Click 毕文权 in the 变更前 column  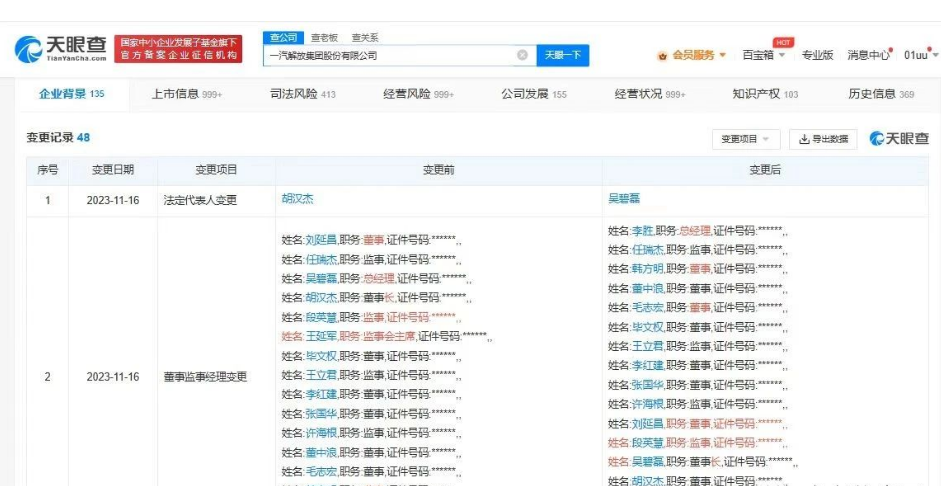pyautogui.click(x=320, y=356)
